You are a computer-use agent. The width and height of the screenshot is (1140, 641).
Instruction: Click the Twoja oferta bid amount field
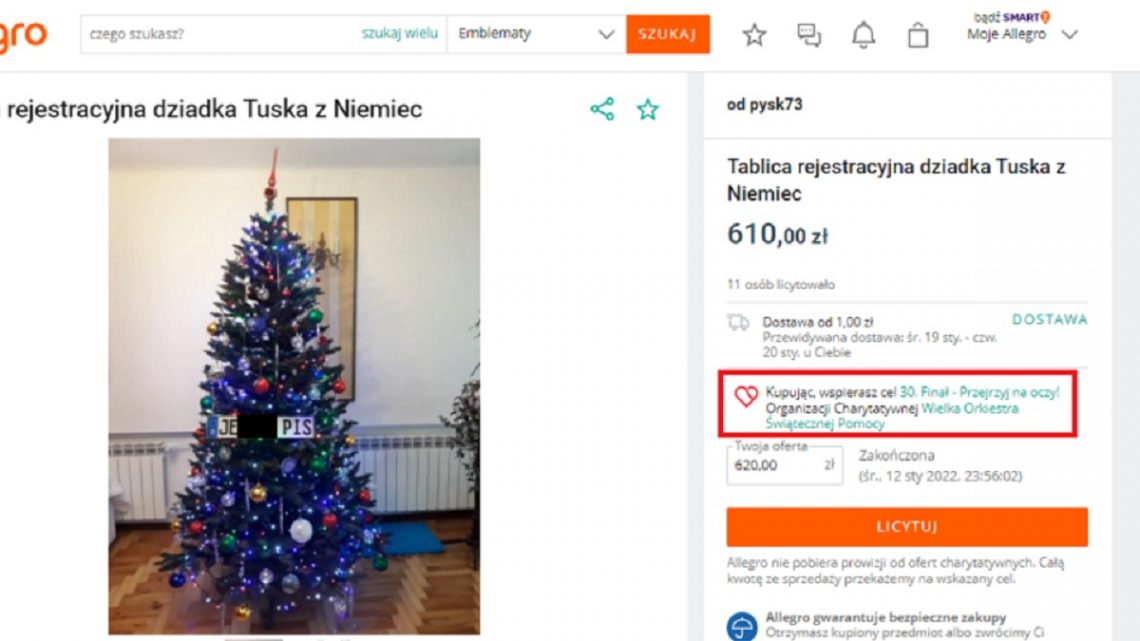coord(784,465)
